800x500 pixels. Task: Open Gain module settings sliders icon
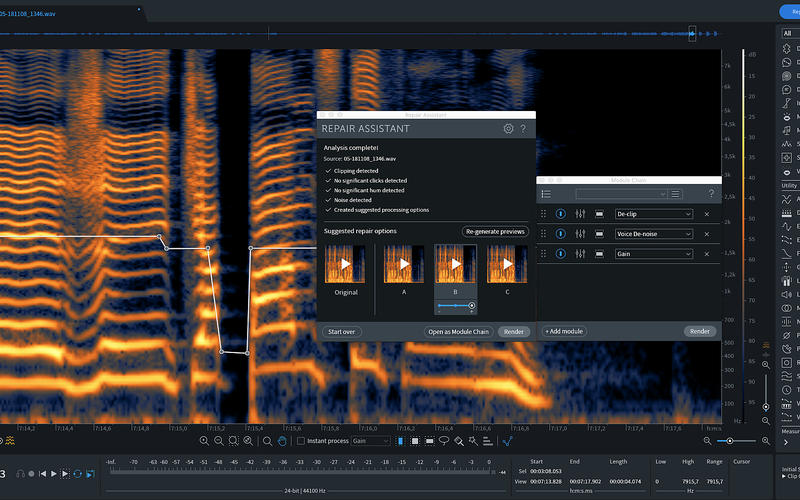coord(580,254)
